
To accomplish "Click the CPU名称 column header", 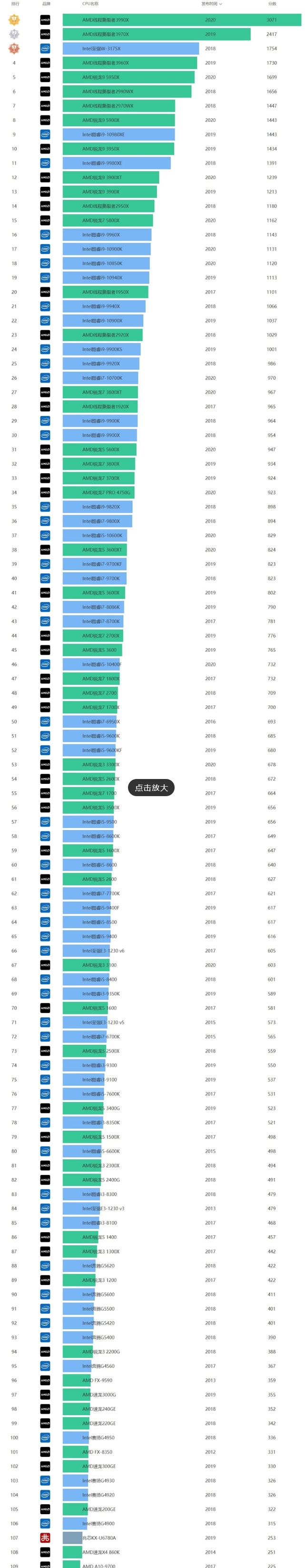I will coord(90,4).
